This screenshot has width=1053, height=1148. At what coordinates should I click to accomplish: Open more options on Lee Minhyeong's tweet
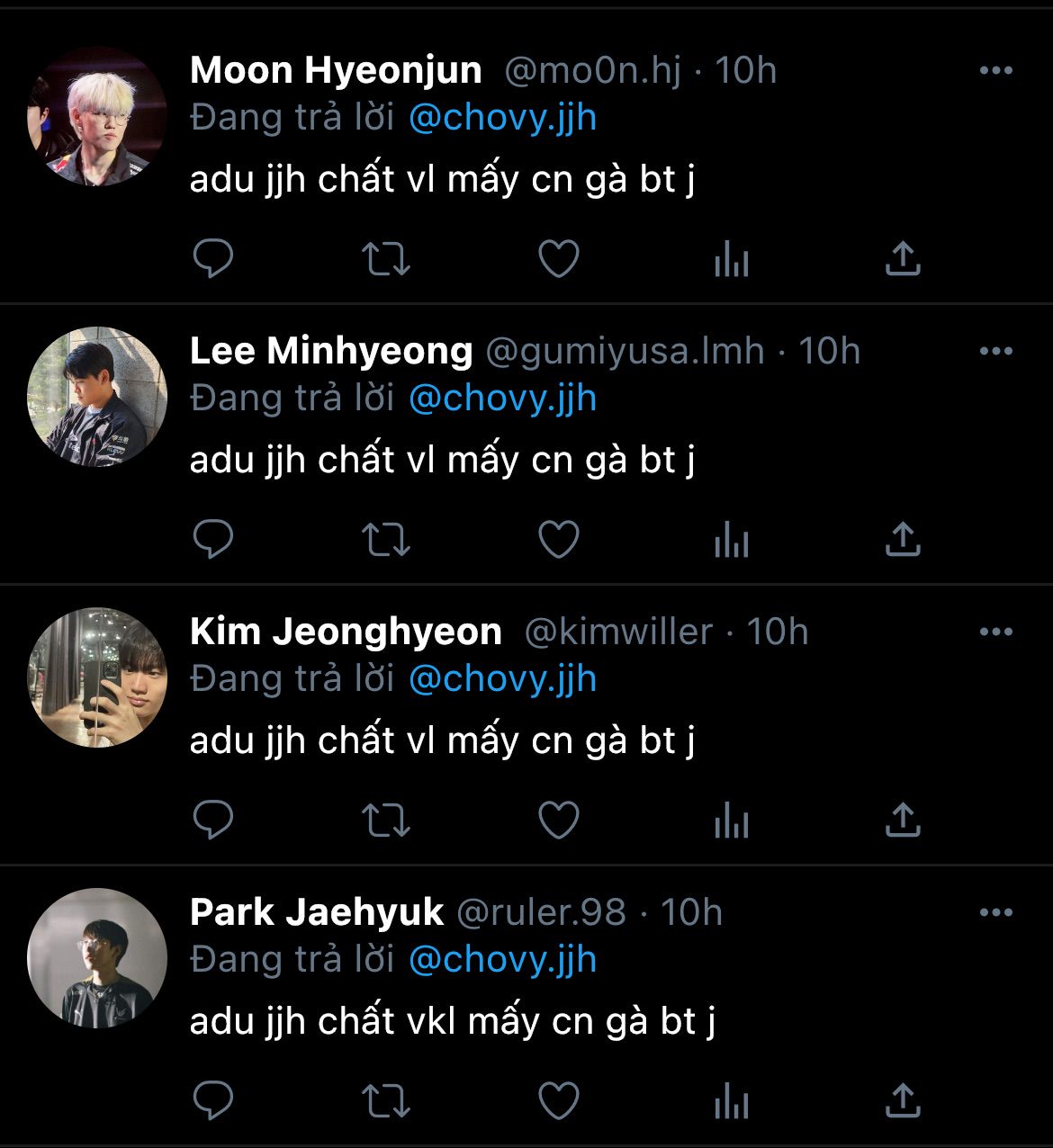tap(995, 352)
